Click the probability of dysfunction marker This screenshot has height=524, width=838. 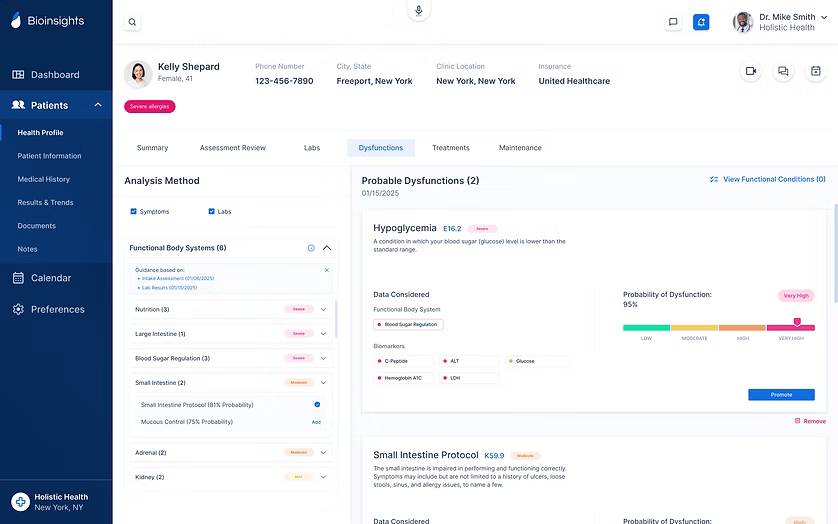(x=797, y=322)
